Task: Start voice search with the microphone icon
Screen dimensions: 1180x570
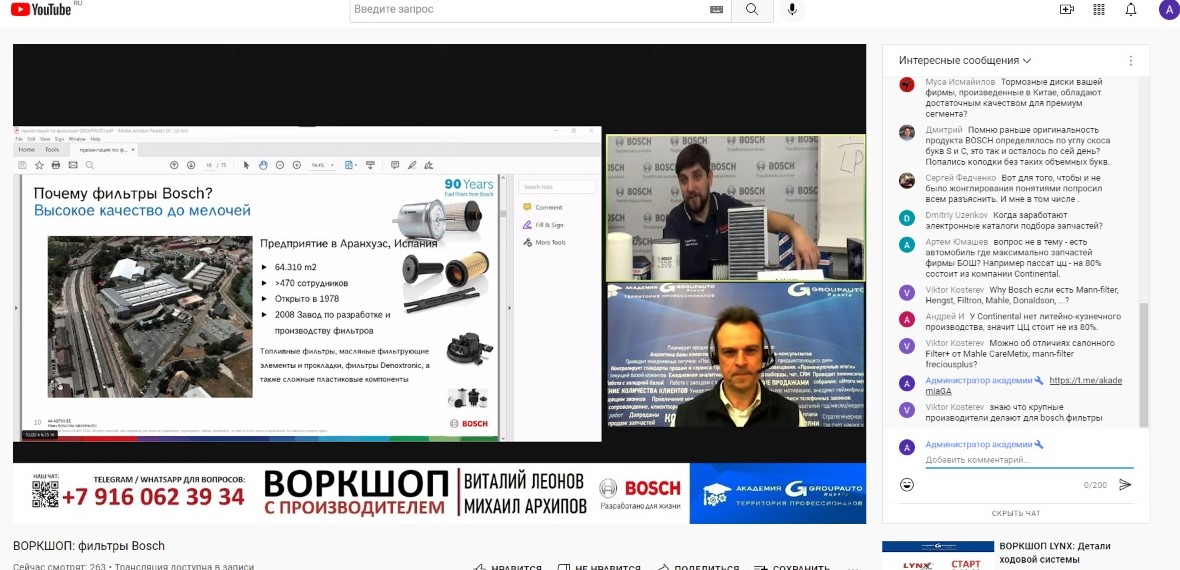Action: click(792, 9)
